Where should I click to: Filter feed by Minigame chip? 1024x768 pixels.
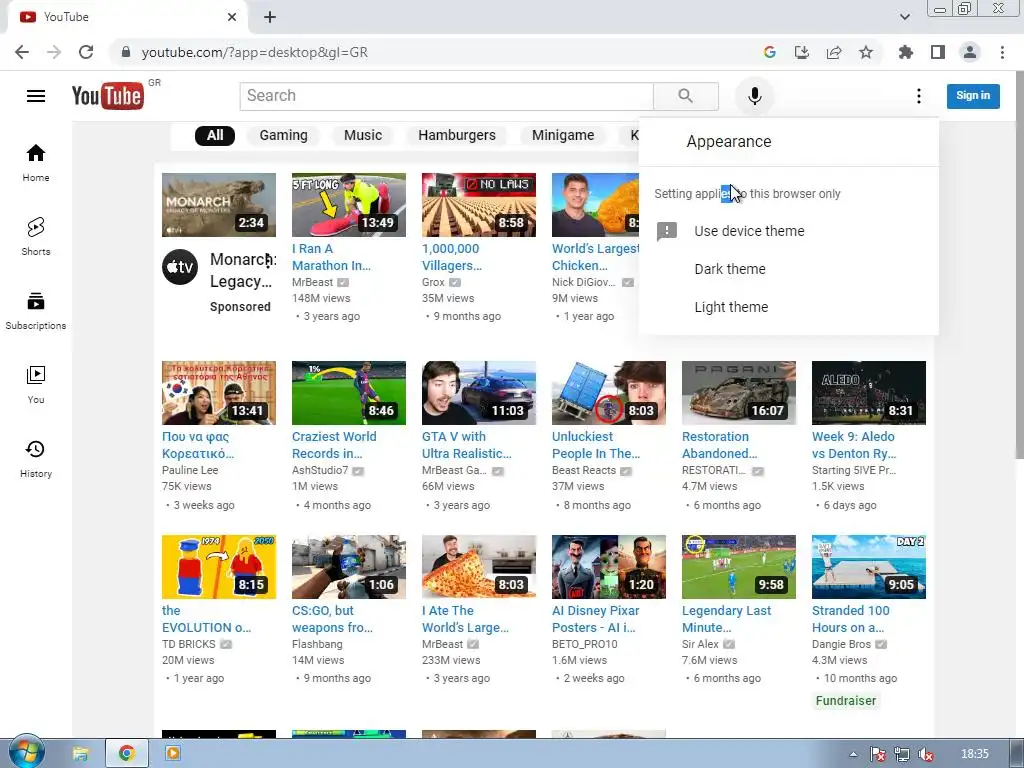click(563, 135)
